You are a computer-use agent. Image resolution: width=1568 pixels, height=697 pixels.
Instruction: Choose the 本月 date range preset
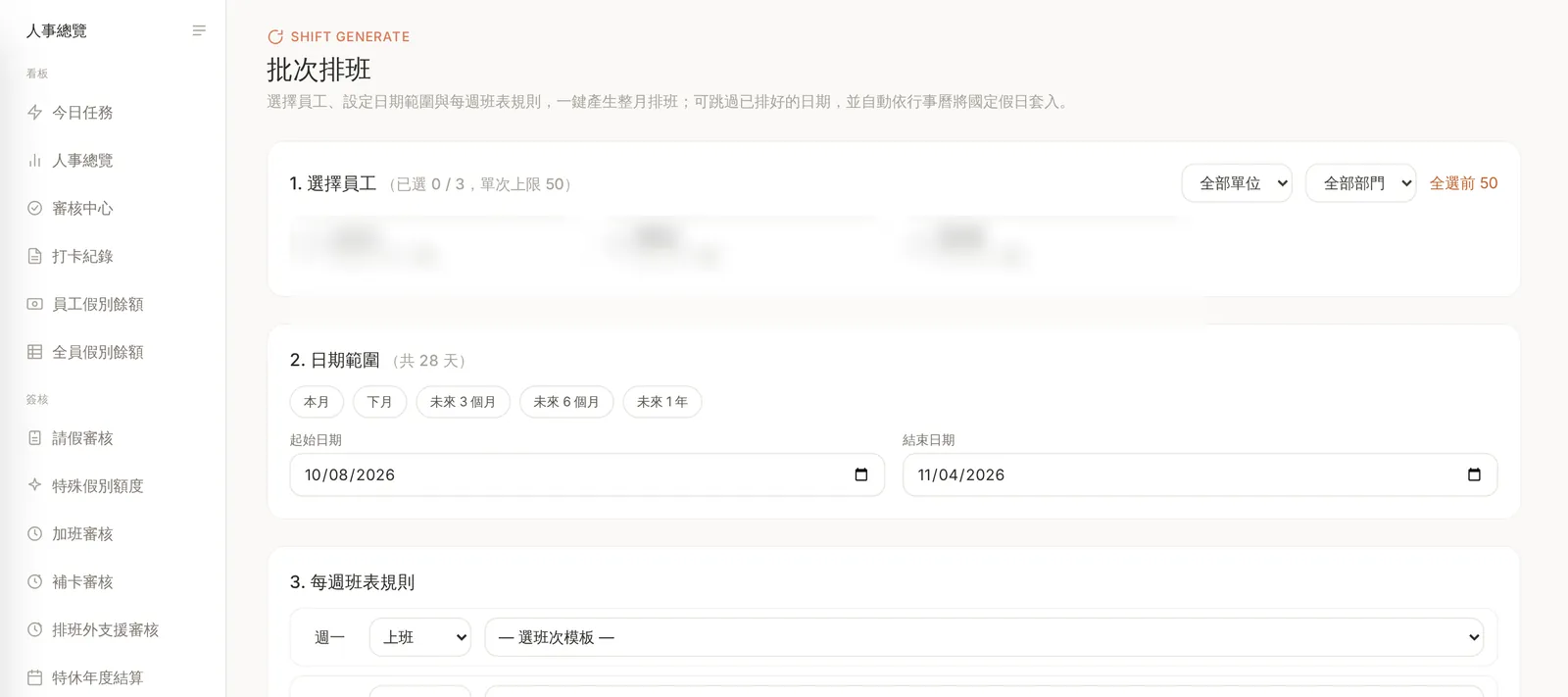(x=317, y=402)
